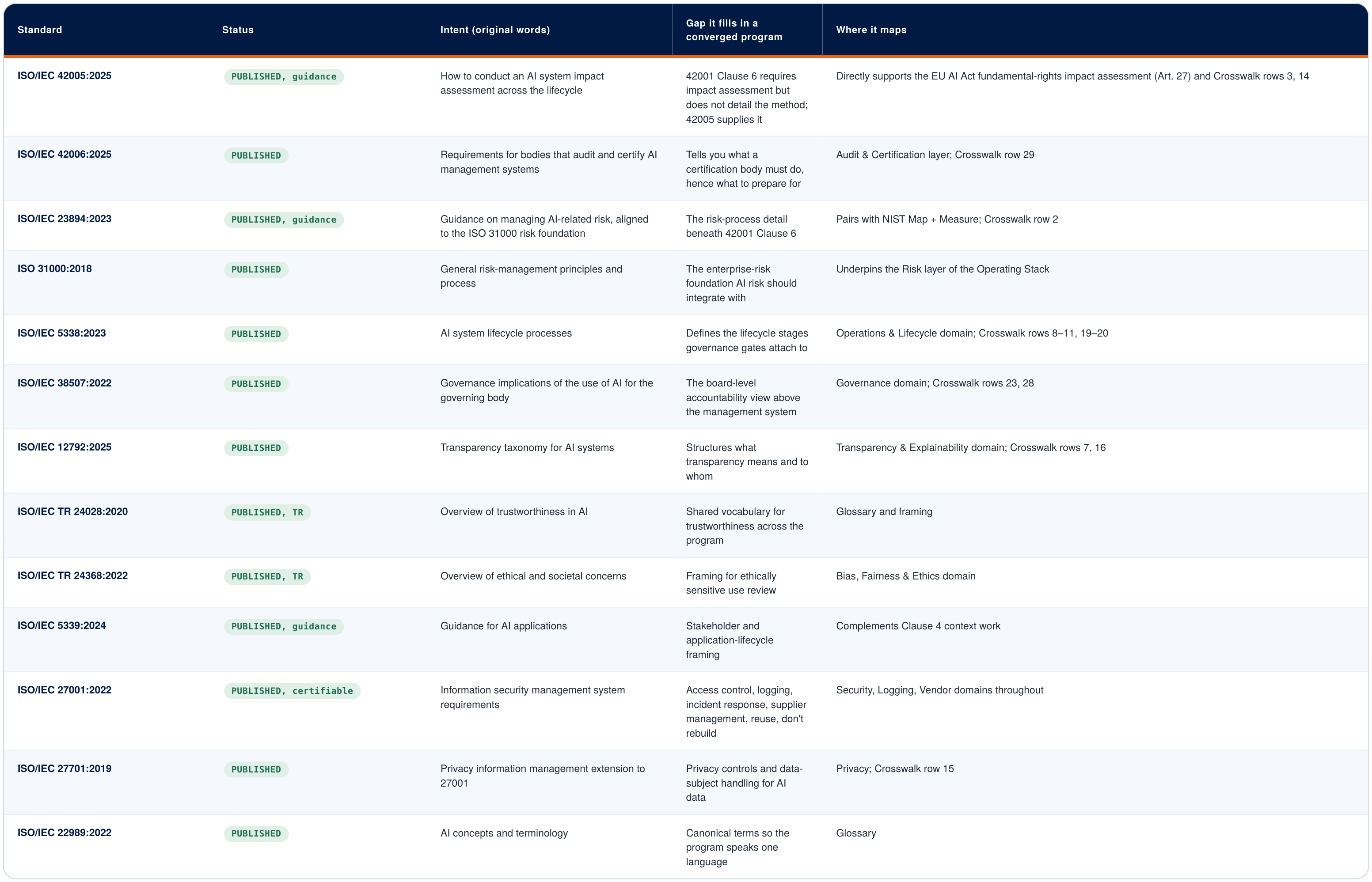The width and height of the screenshot is (1372, 882).
Task: Click the Standard column header
Action: pos(39,30)
